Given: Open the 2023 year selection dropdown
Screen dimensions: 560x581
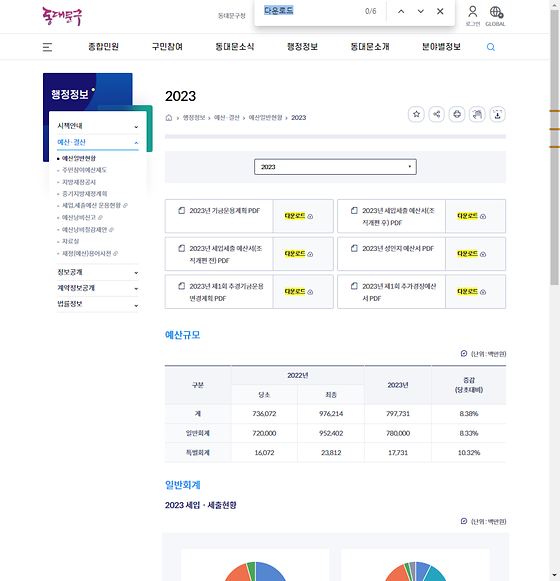Looking at the screenshot, I should [x=335, y=167].
